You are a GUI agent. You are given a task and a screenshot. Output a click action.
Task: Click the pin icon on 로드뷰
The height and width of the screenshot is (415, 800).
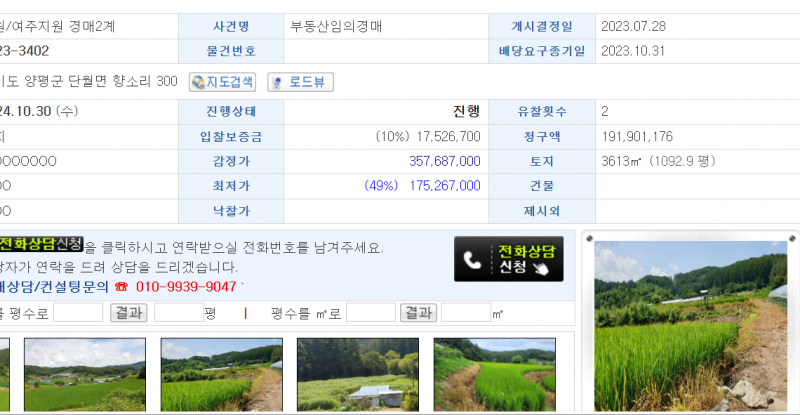coord(277,83)
